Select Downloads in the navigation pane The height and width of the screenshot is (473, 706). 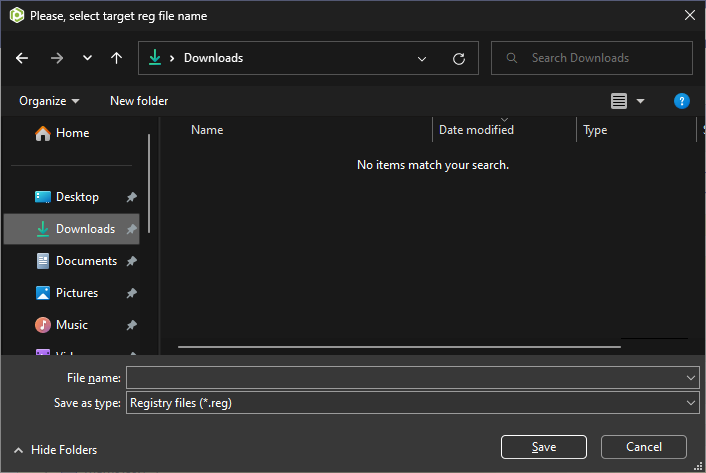click(x=72, y=229)
